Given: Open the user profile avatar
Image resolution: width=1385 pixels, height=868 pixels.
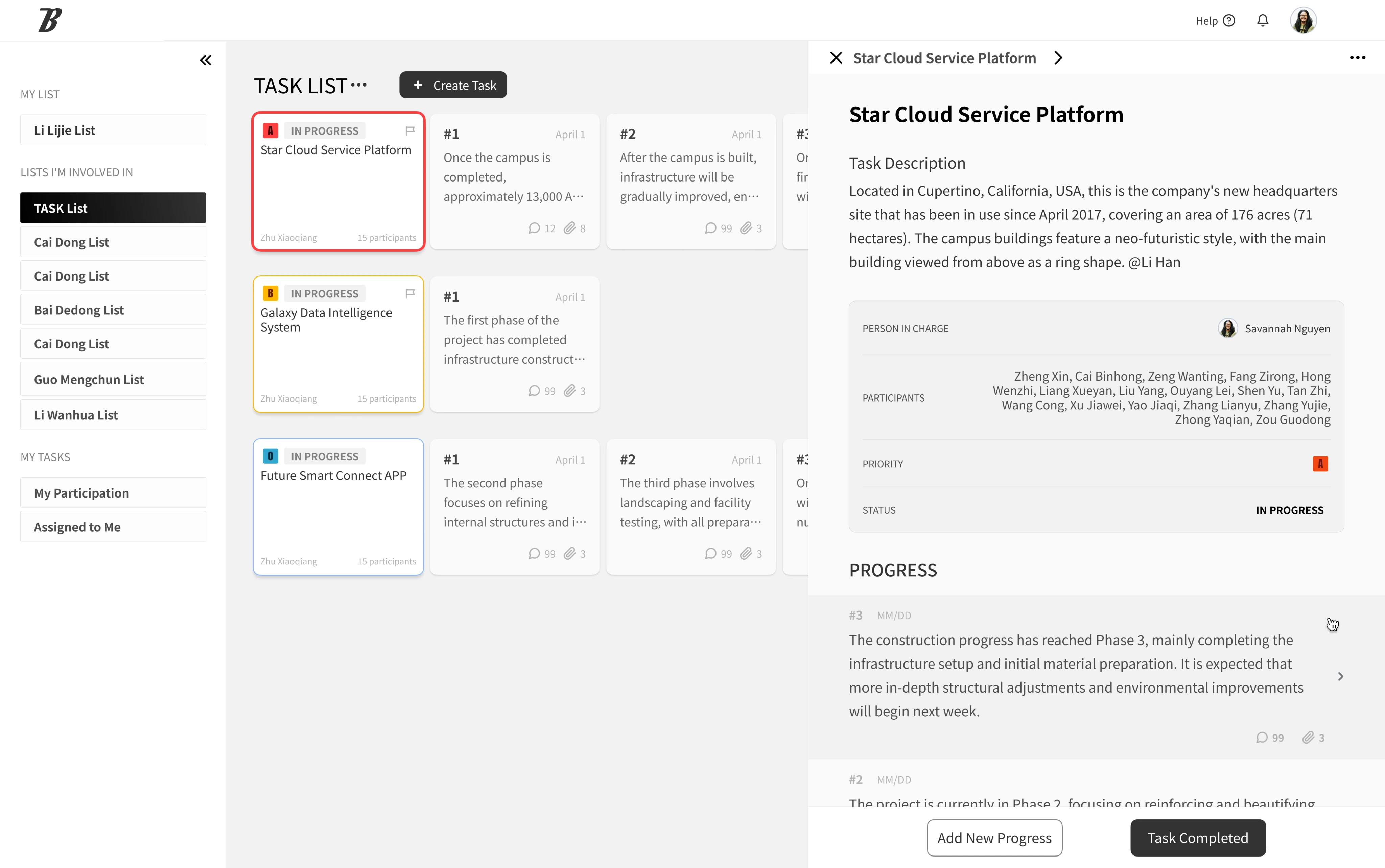Looking at the screenshot, I should 1304,21.
